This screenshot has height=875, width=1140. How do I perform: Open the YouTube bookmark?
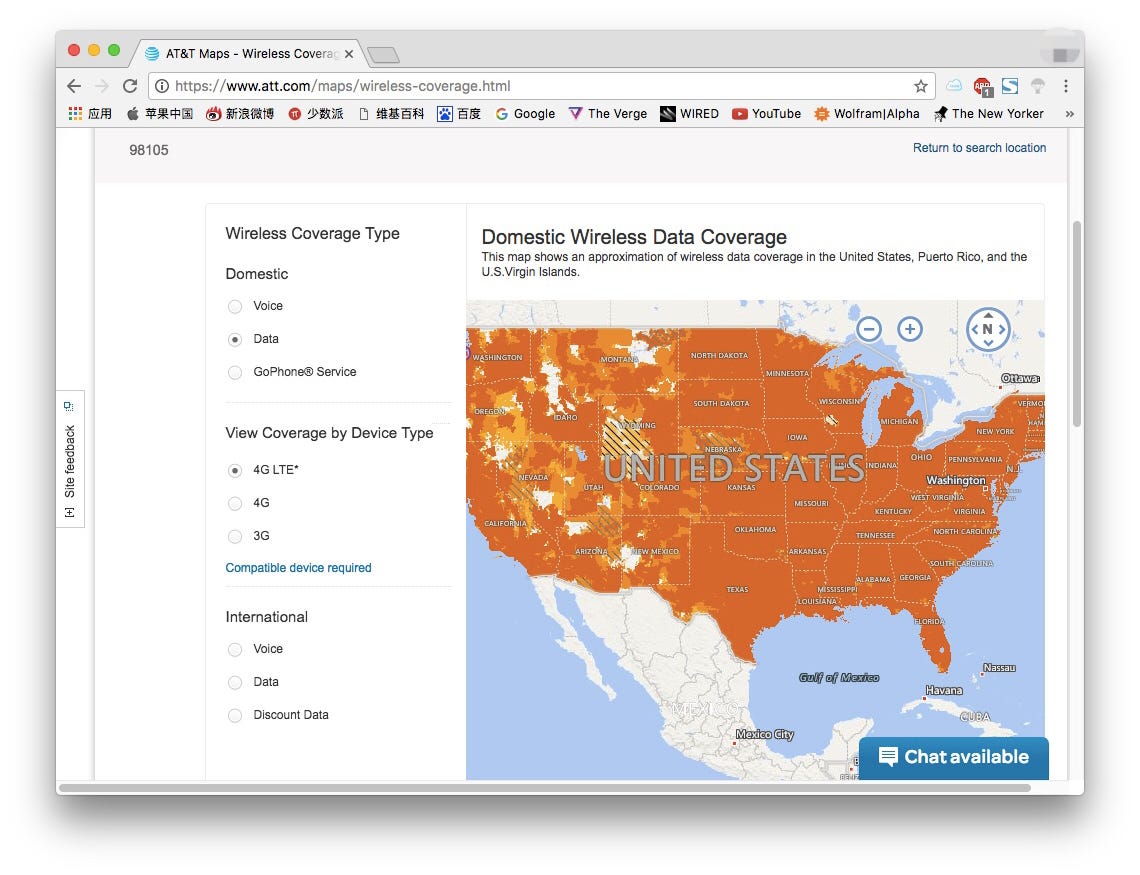(766, 113)
